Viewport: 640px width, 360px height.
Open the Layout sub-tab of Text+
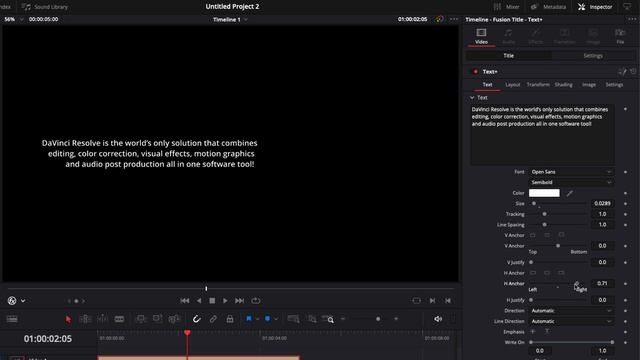pos(513,85)
